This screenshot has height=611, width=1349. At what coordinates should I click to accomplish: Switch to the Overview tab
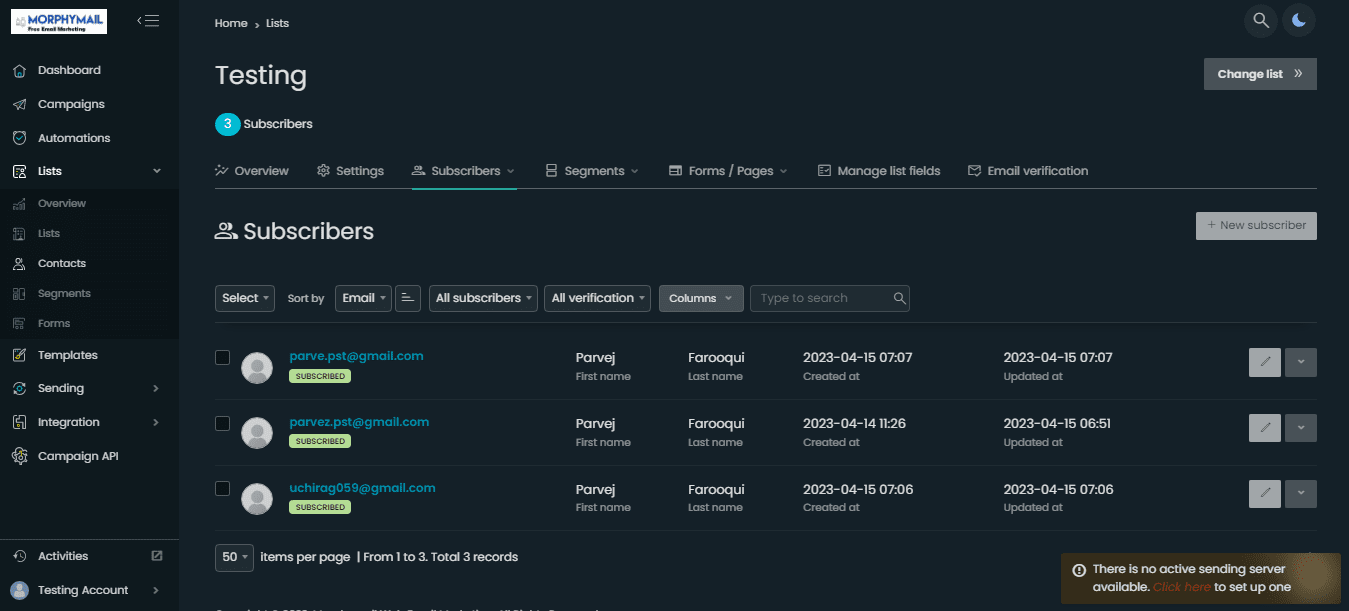[x=252, y=171]
